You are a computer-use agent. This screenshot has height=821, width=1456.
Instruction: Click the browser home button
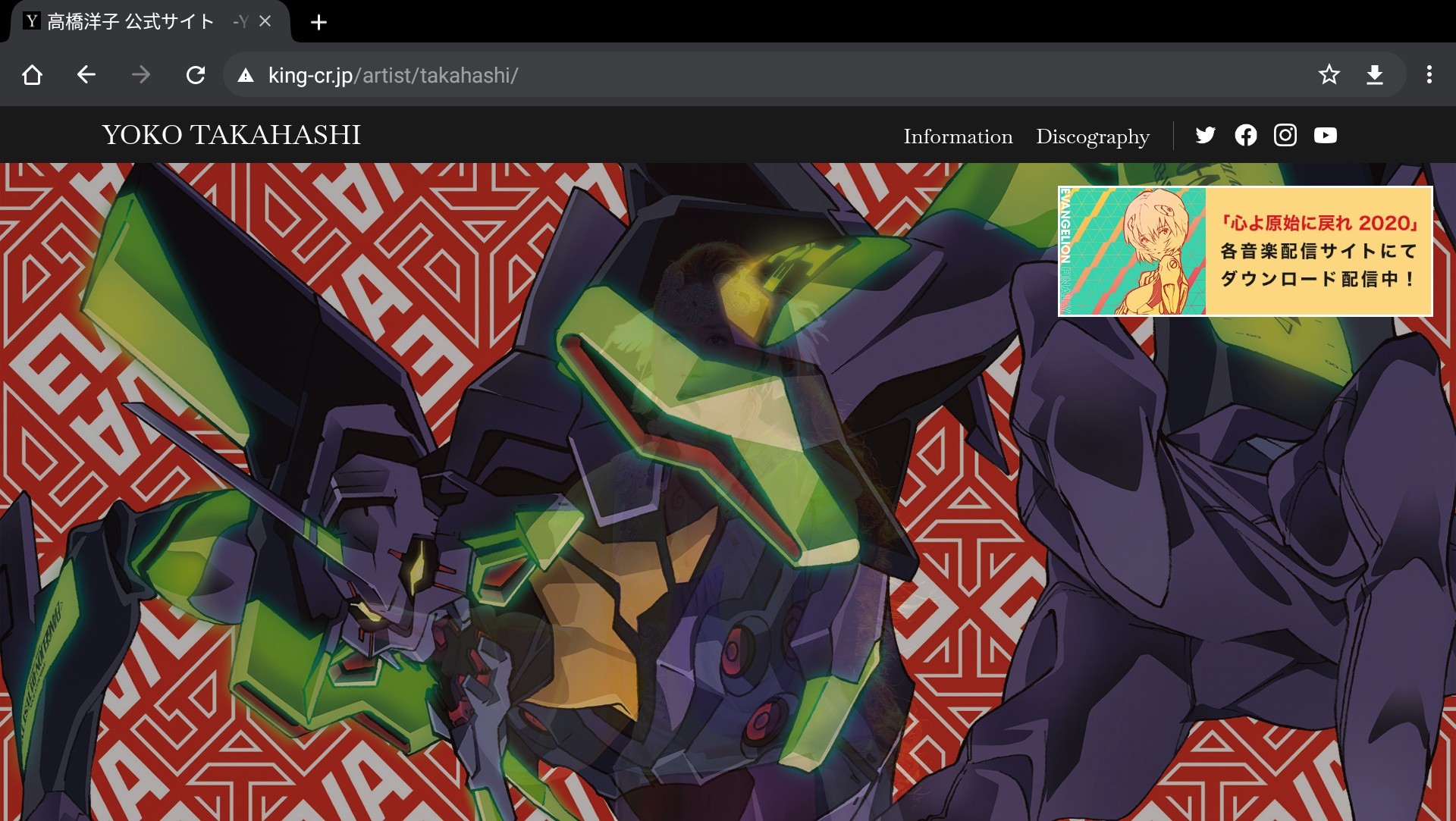pyautogui.click(x=32, y=75)
